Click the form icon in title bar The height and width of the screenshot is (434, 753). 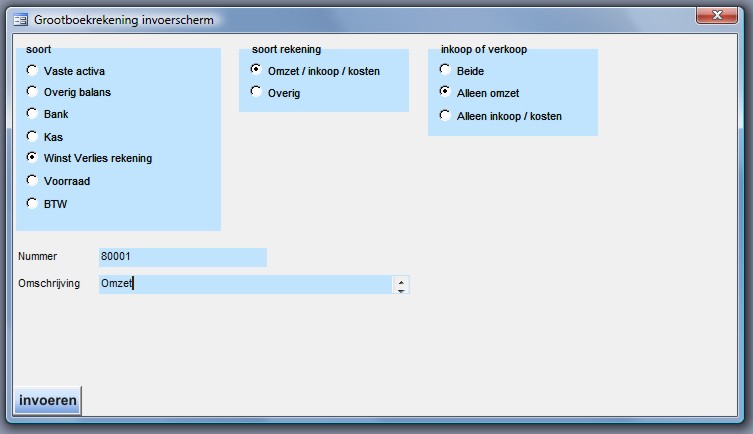(20, 19)
